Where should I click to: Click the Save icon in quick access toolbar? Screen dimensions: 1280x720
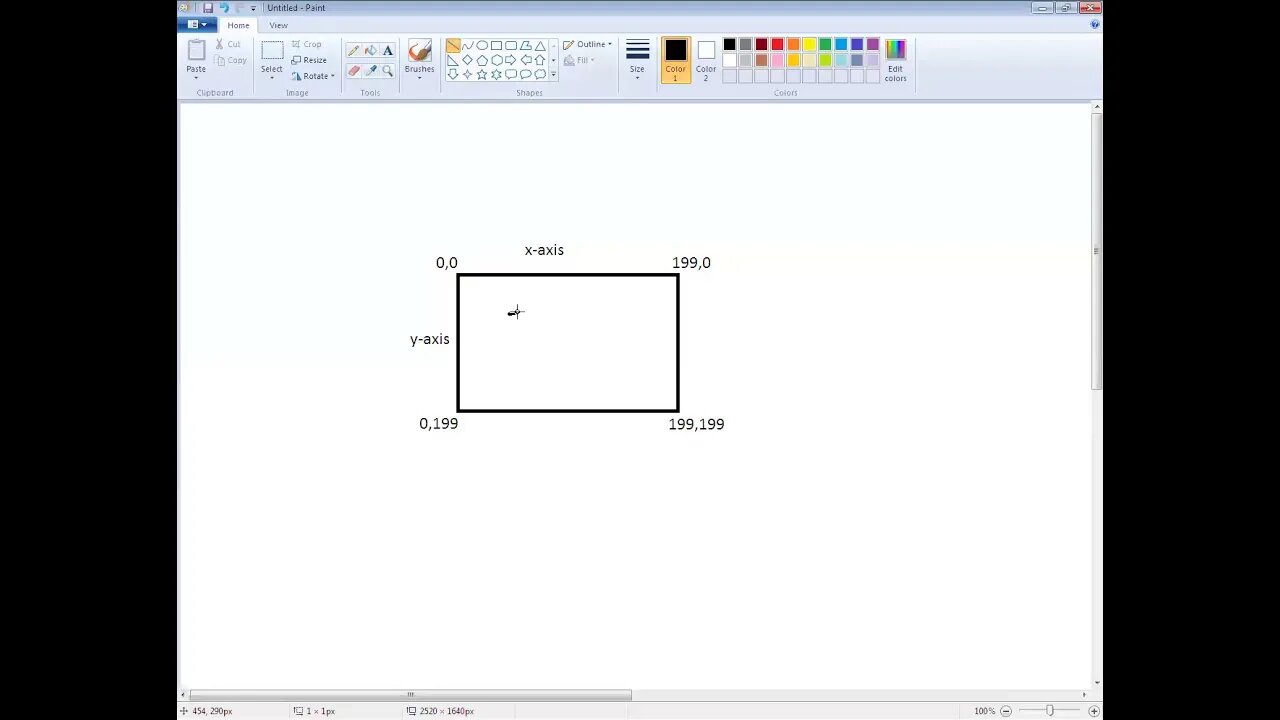tap(208, 8)
